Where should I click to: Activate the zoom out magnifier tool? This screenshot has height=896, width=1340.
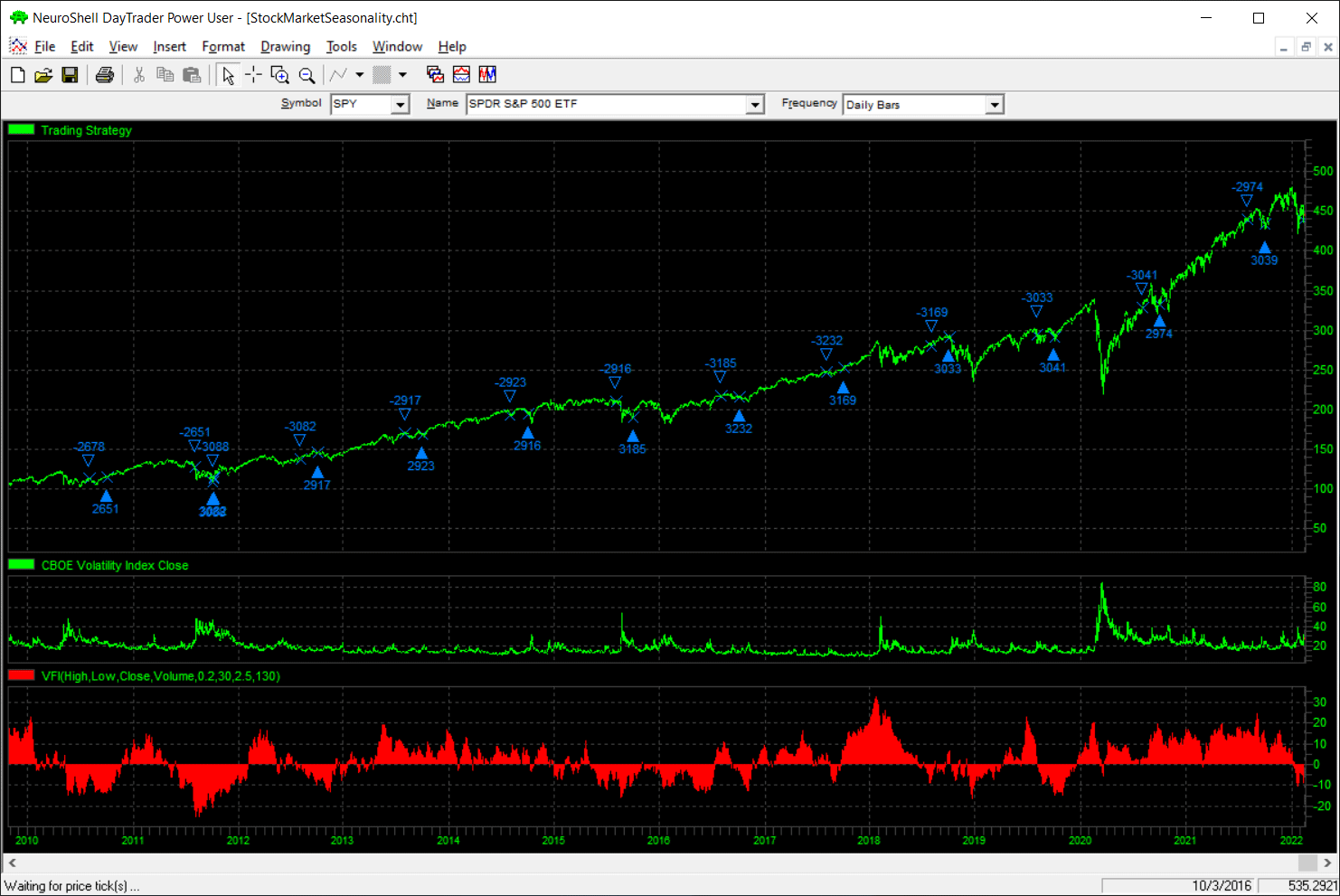(307, 75)
